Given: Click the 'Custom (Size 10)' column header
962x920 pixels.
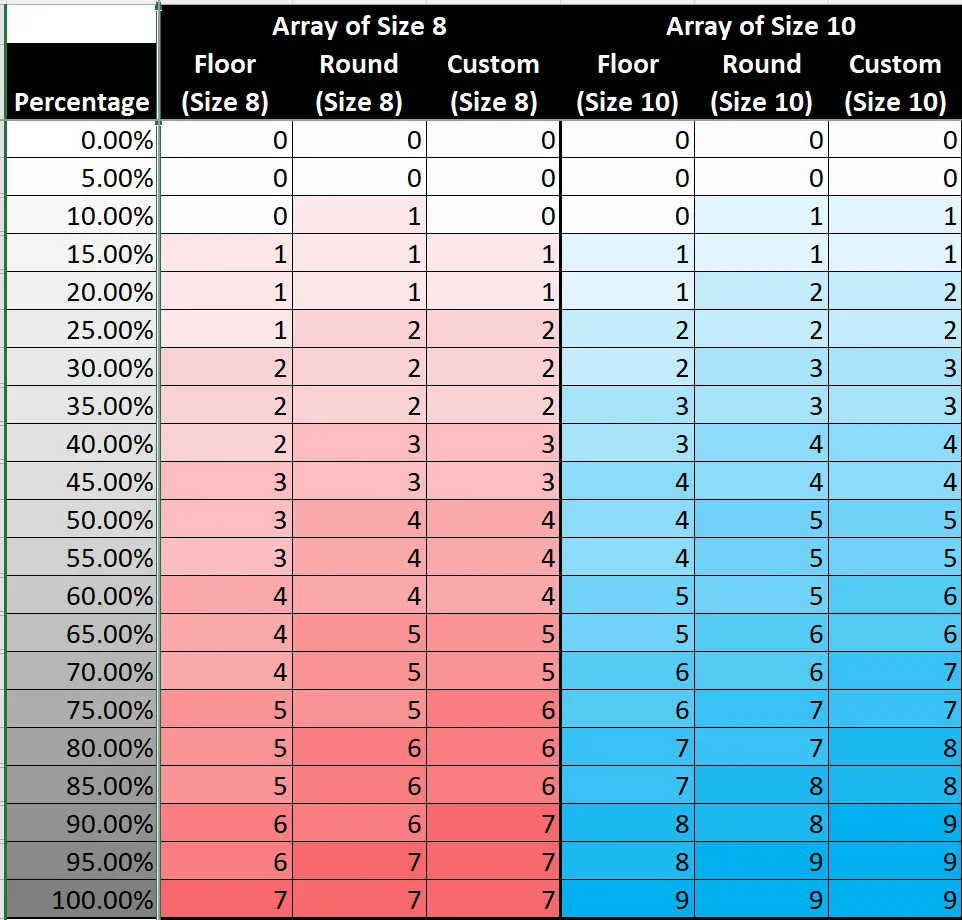Looking at the screenshot, I should (895, 83).
